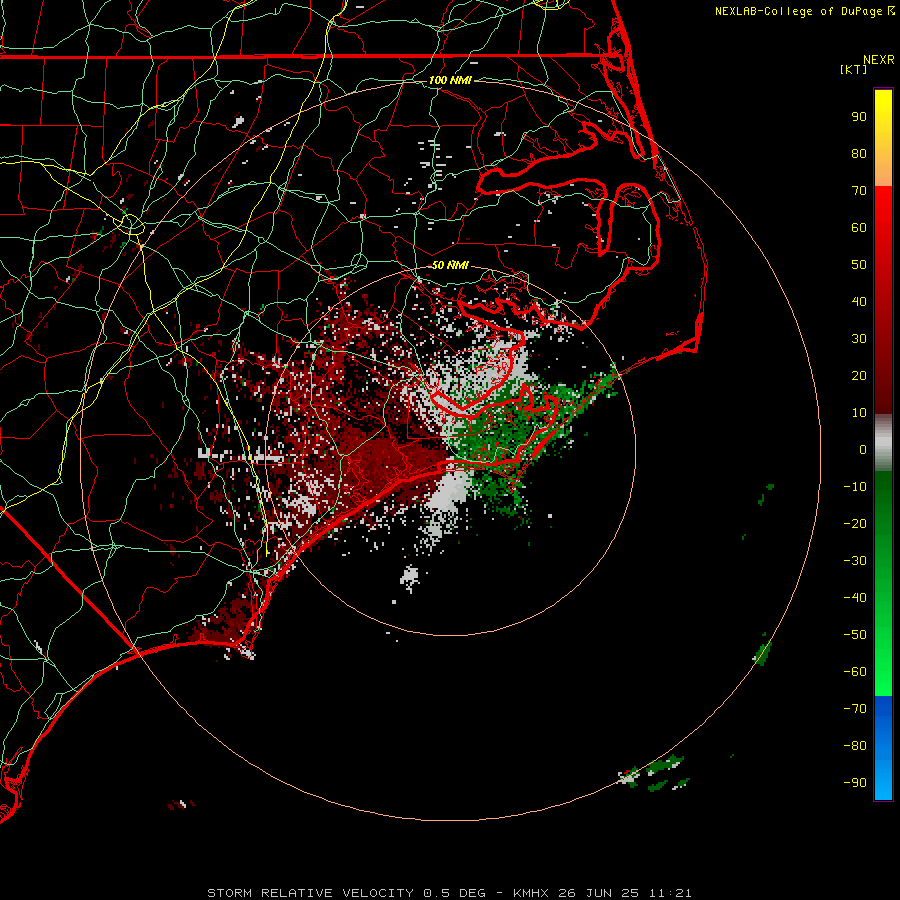Click the -90 value on velocity scale

pos(855,783)
